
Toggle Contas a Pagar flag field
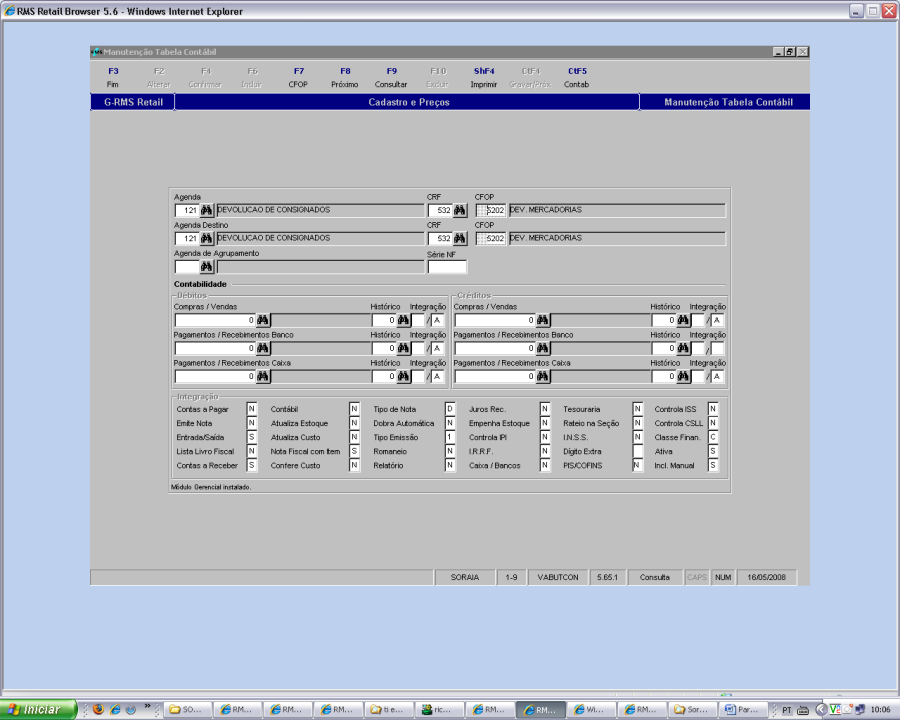251,409
